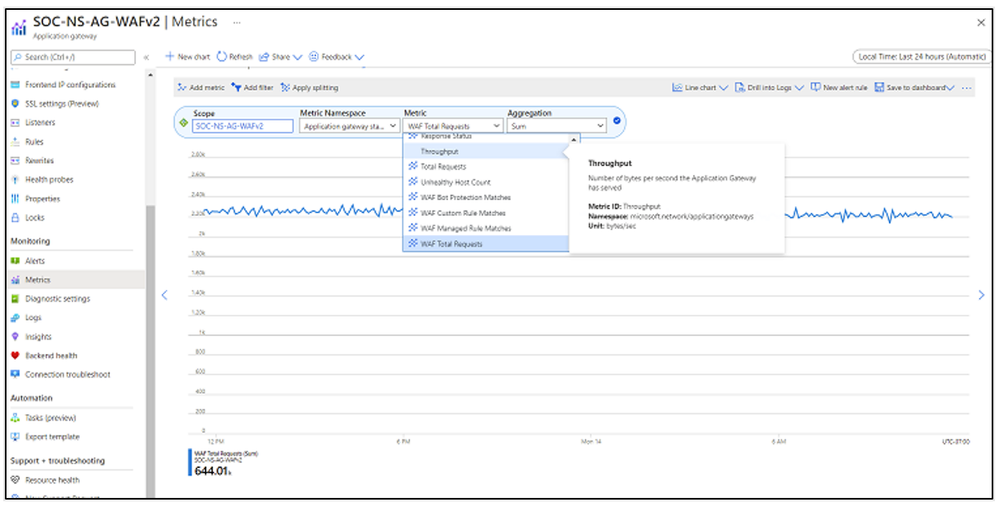The image size is (999, 507).
Task: Open the Share dropdown
Action: (x=280, y=57)
